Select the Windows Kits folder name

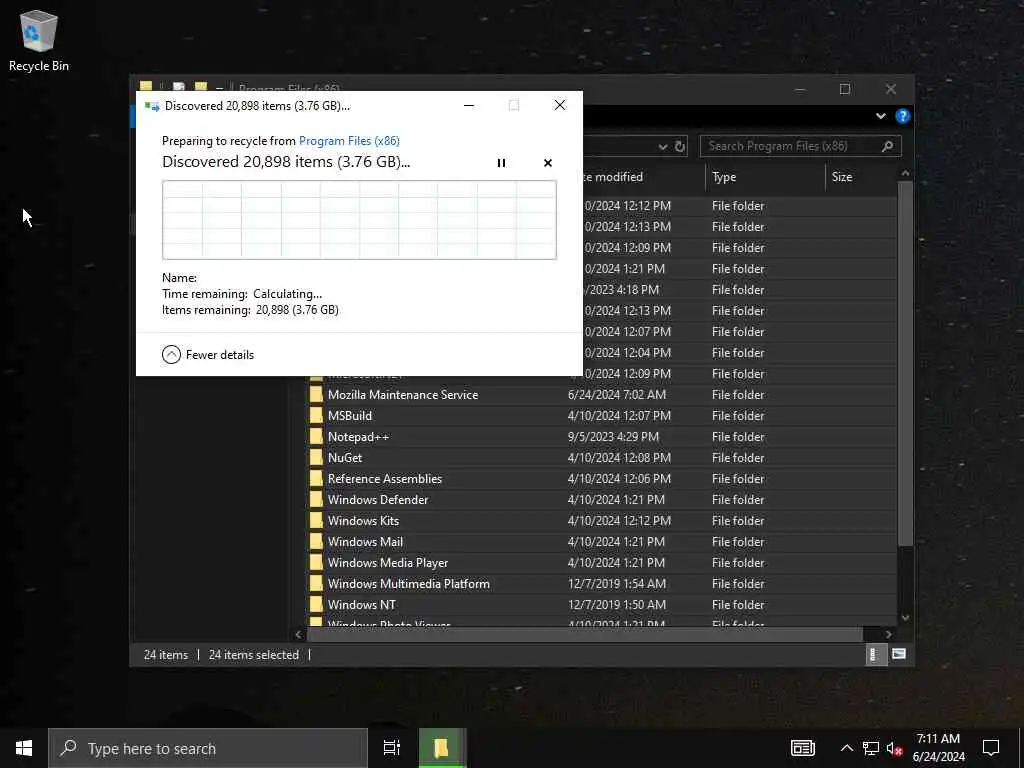(363, 520)
